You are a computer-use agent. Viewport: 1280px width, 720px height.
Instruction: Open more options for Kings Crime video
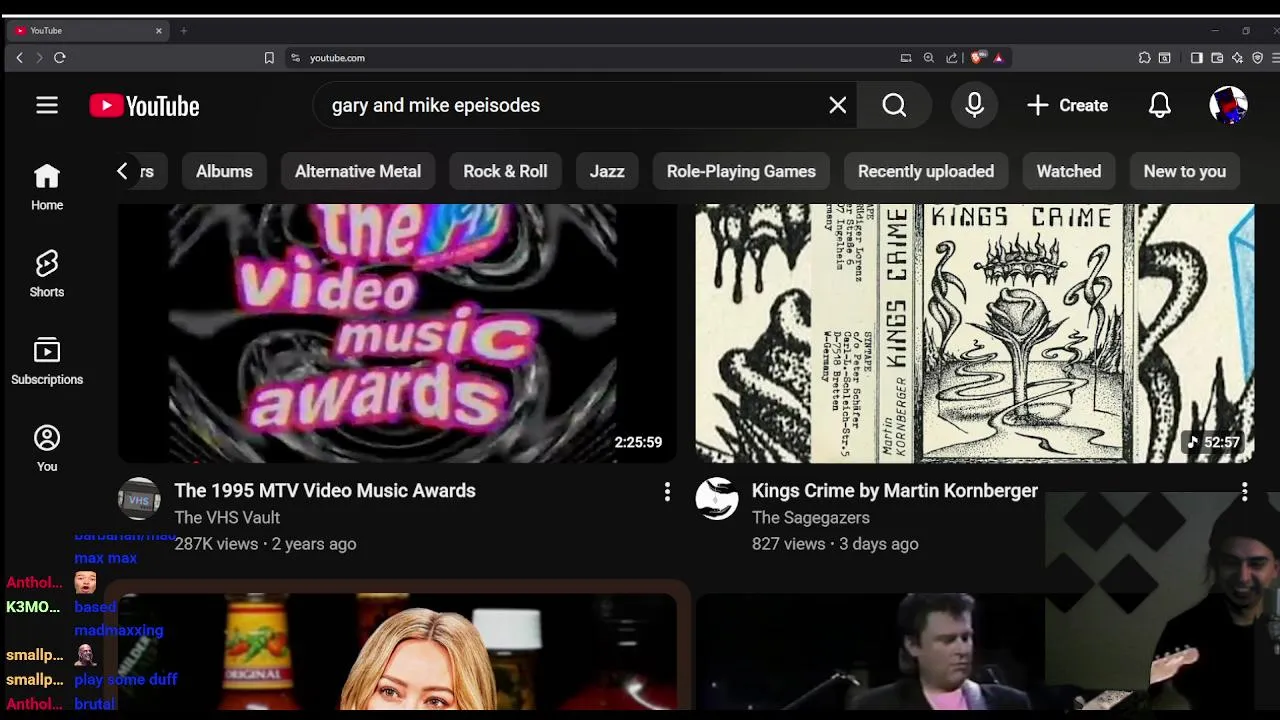tap(1244, 491)
